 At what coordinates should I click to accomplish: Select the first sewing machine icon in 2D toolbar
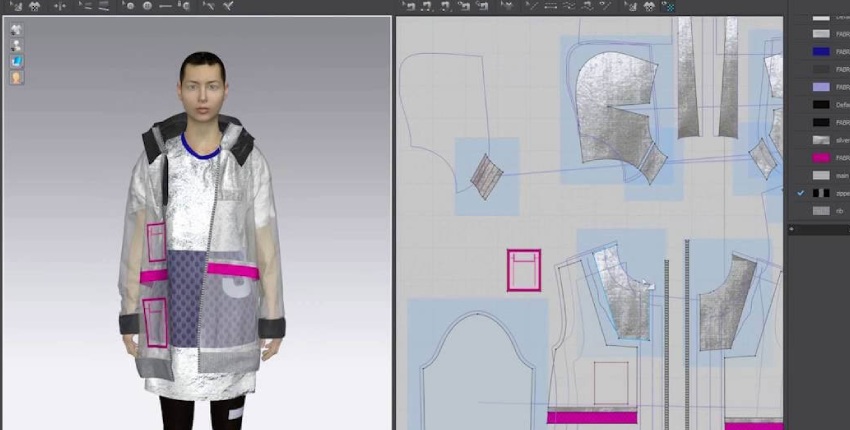pos(409,6)
